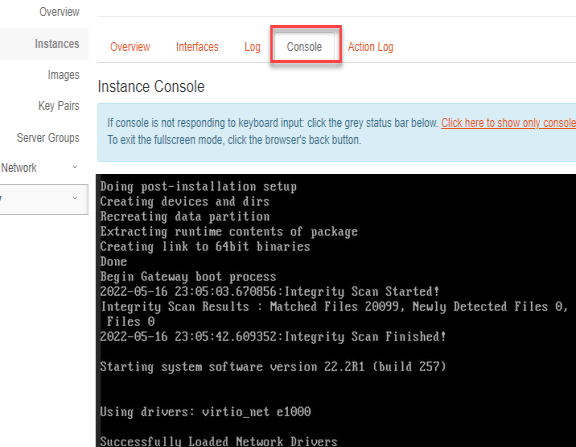Viewport: 576px width, 447px height.
Task: Click 'Creating devices and dirs' console line
Action: pos(185,202)
